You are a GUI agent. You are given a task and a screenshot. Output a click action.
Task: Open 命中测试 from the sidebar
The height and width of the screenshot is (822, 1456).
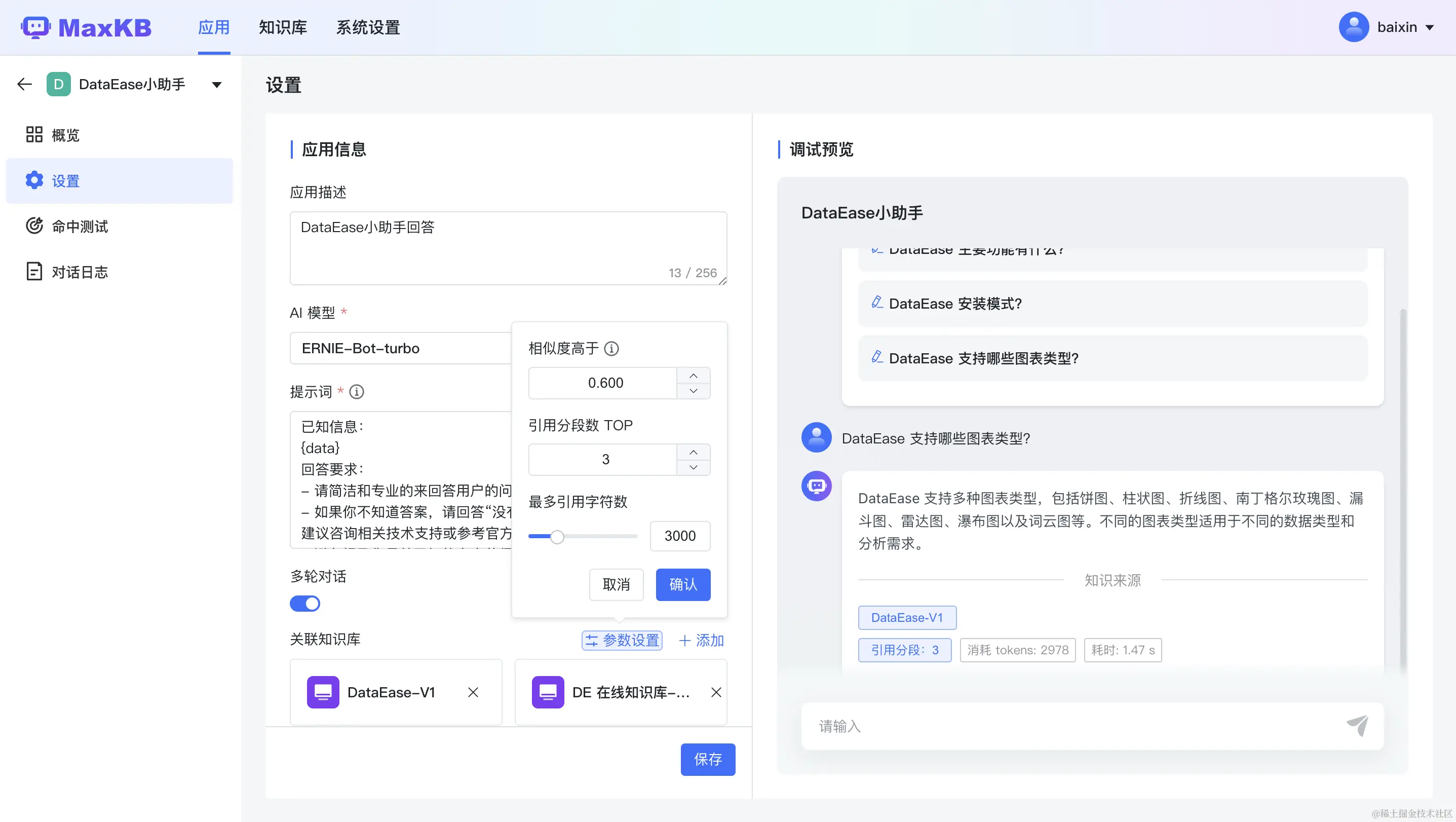pos(80,226)
